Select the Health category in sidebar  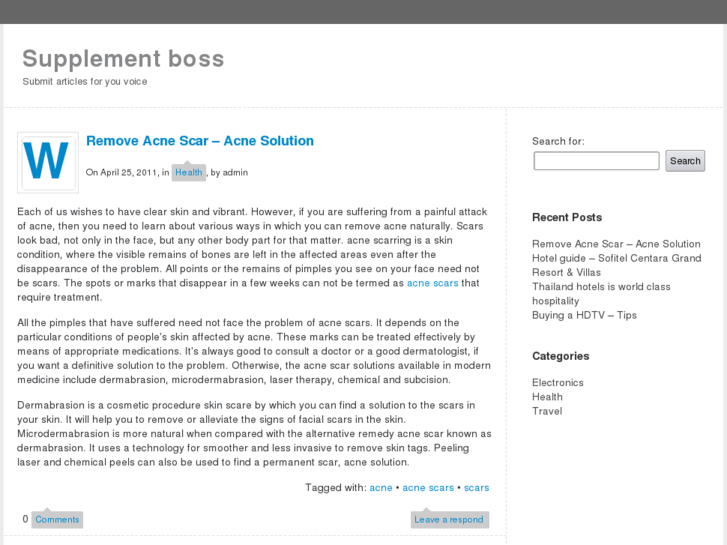point(547,397)
